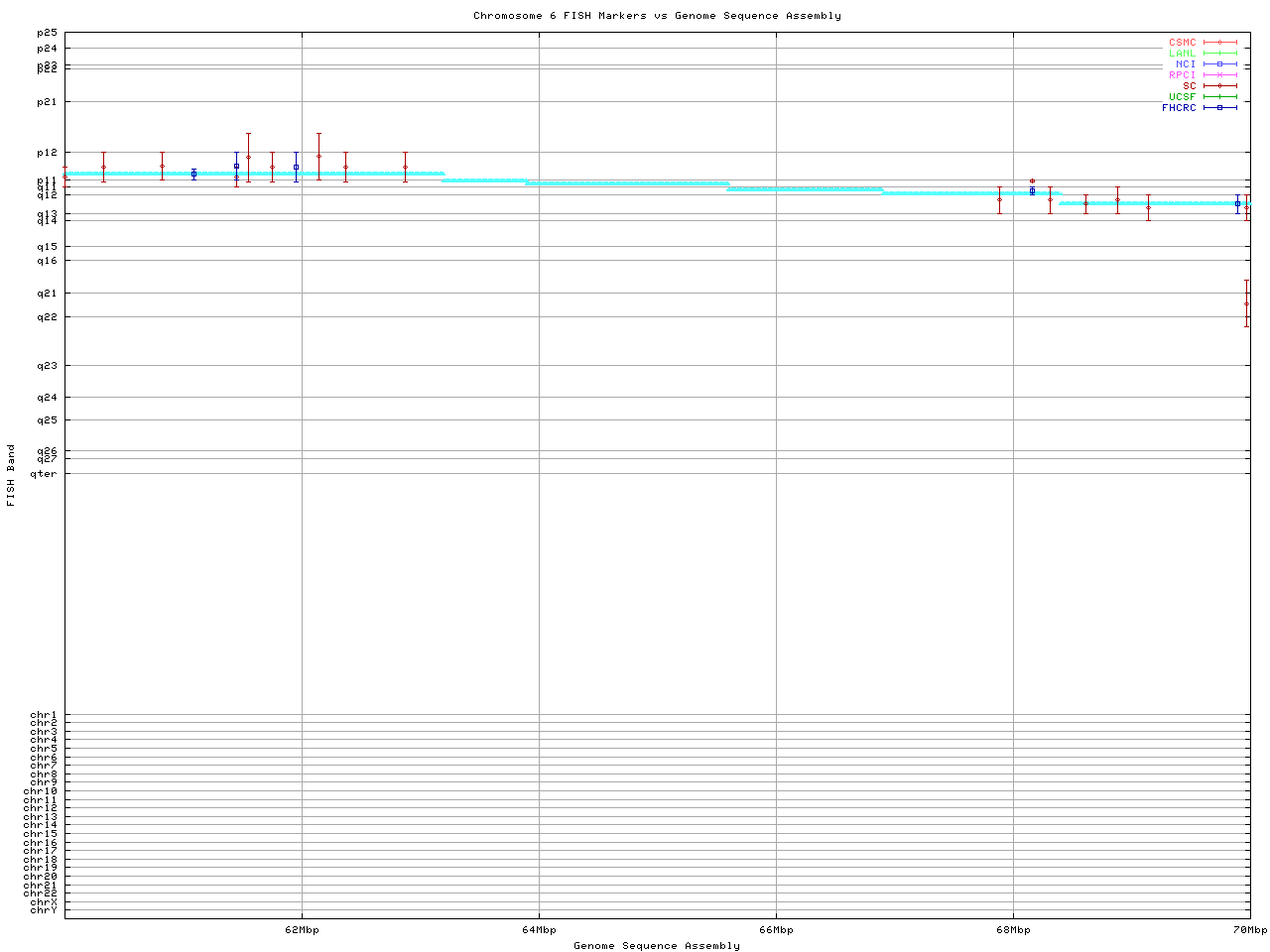This screenshot has width=1270, height=952.
Task: Click the chart title text
Action: point(657,16)
